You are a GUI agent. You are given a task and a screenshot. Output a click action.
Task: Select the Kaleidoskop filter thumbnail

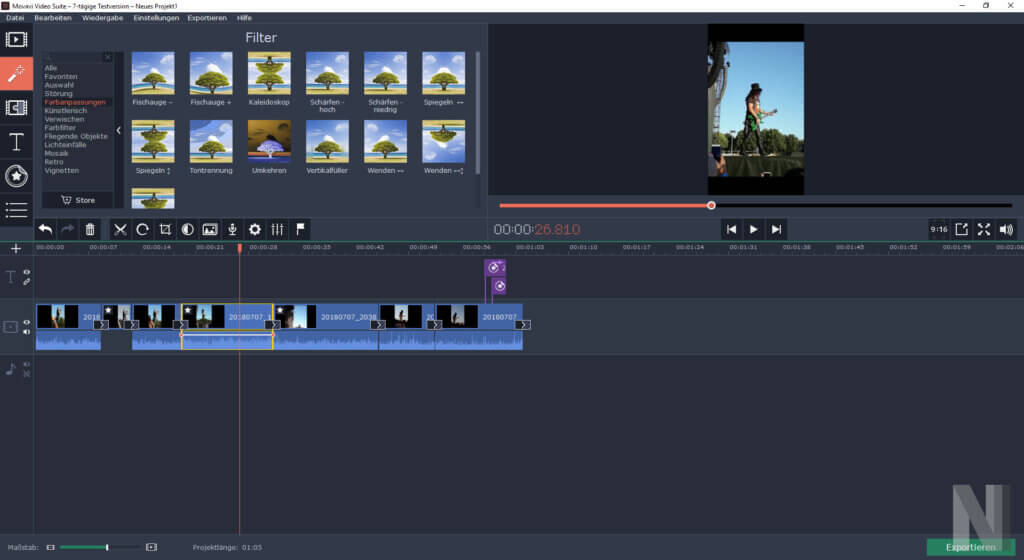point(269,73)
